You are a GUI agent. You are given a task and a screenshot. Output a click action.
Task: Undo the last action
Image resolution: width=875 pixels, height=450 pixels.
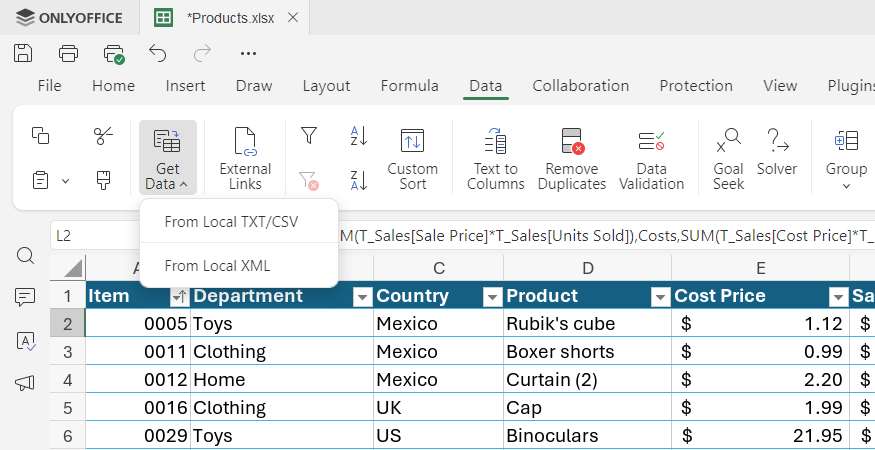(x=158, y=53)
